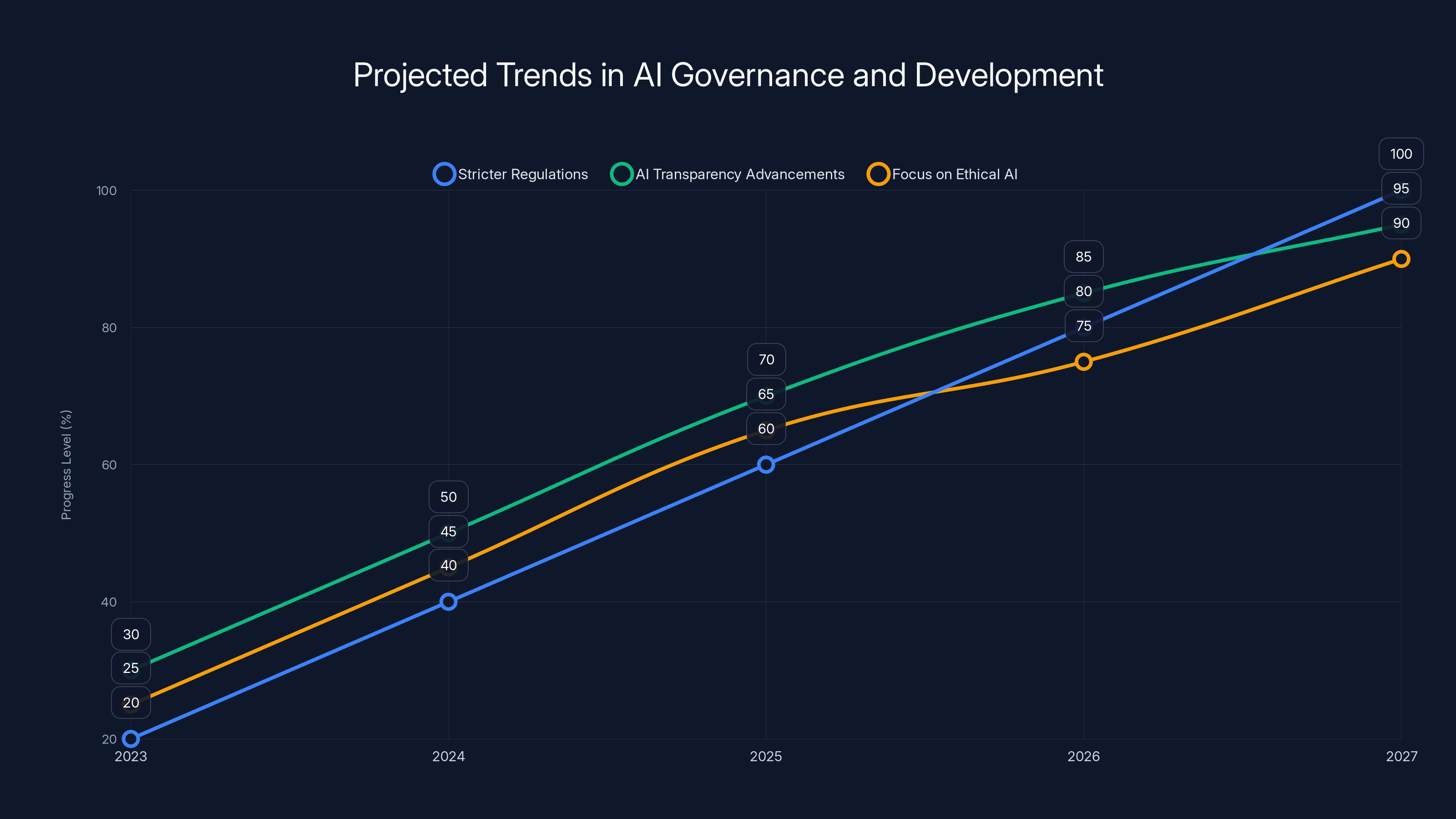Open the 85 value label at 2026
The width and height of the screenshot is (1456, 819).
pos(1083,256)
